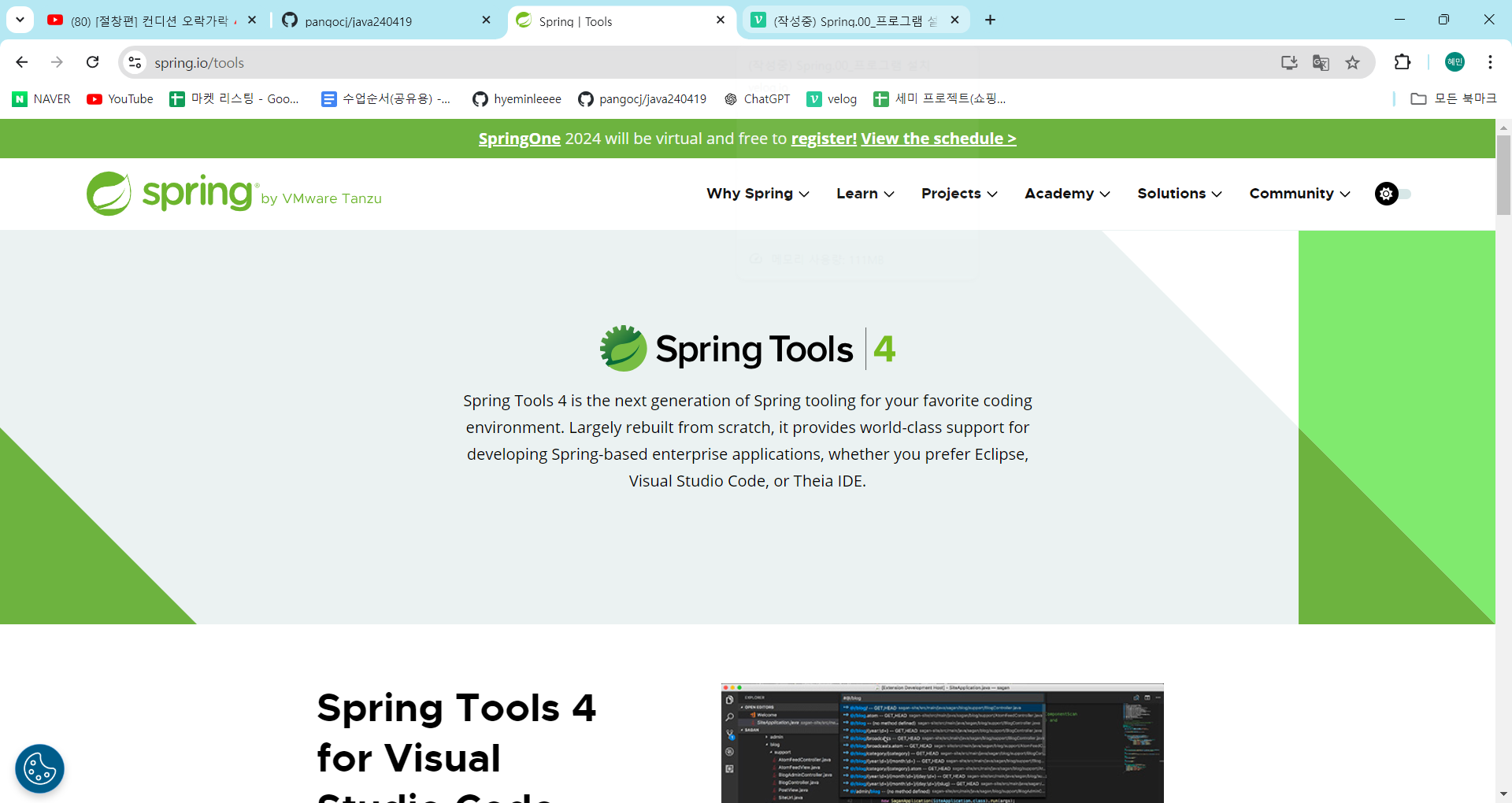Close the pangocj/java240419 tab
The image size is (1512, 803).
486,20
